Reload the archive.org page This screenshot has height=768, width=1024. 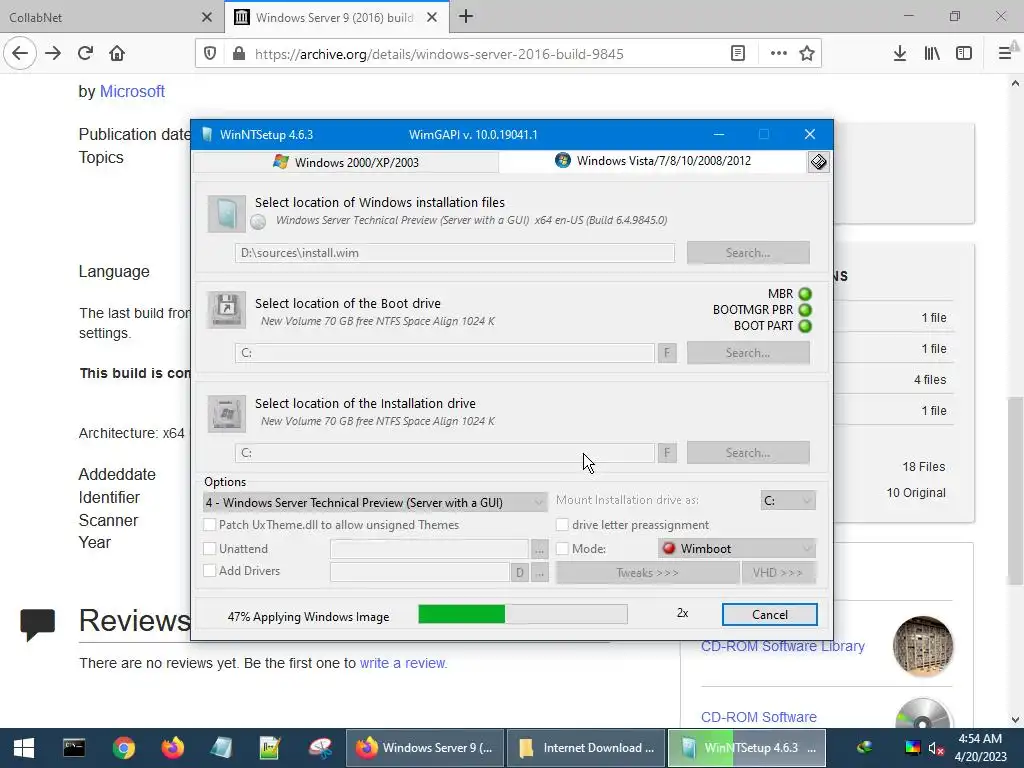pyautogui.click(x=86, y=54)
